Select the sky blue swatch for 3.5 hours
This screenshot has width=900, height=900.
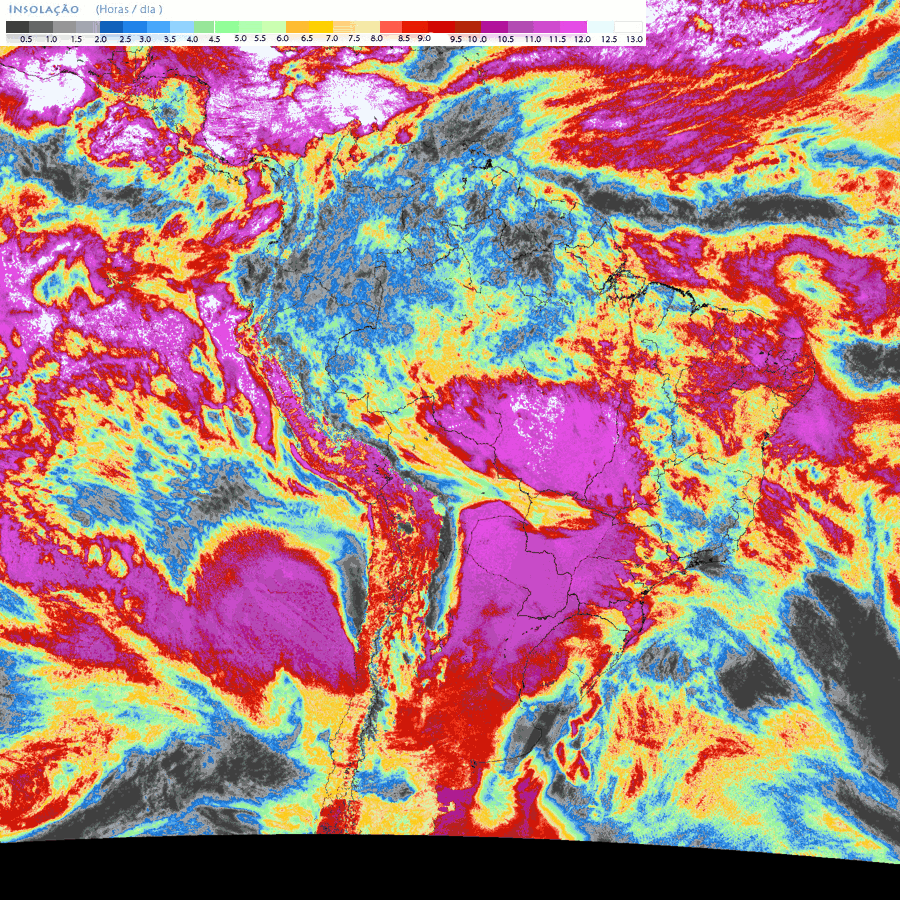click(x=158, y=27)
